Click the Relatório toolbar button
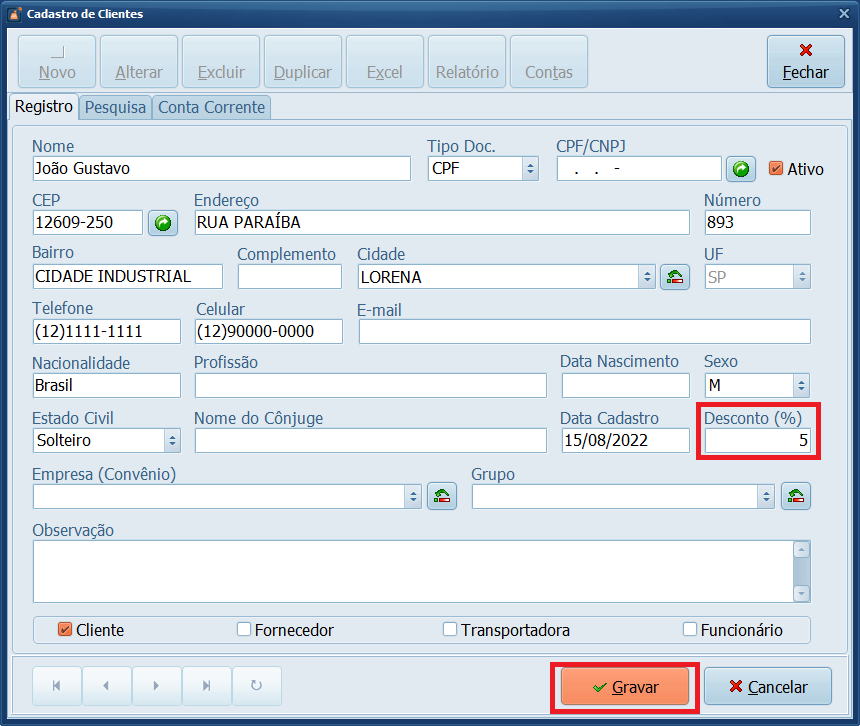 467,61
